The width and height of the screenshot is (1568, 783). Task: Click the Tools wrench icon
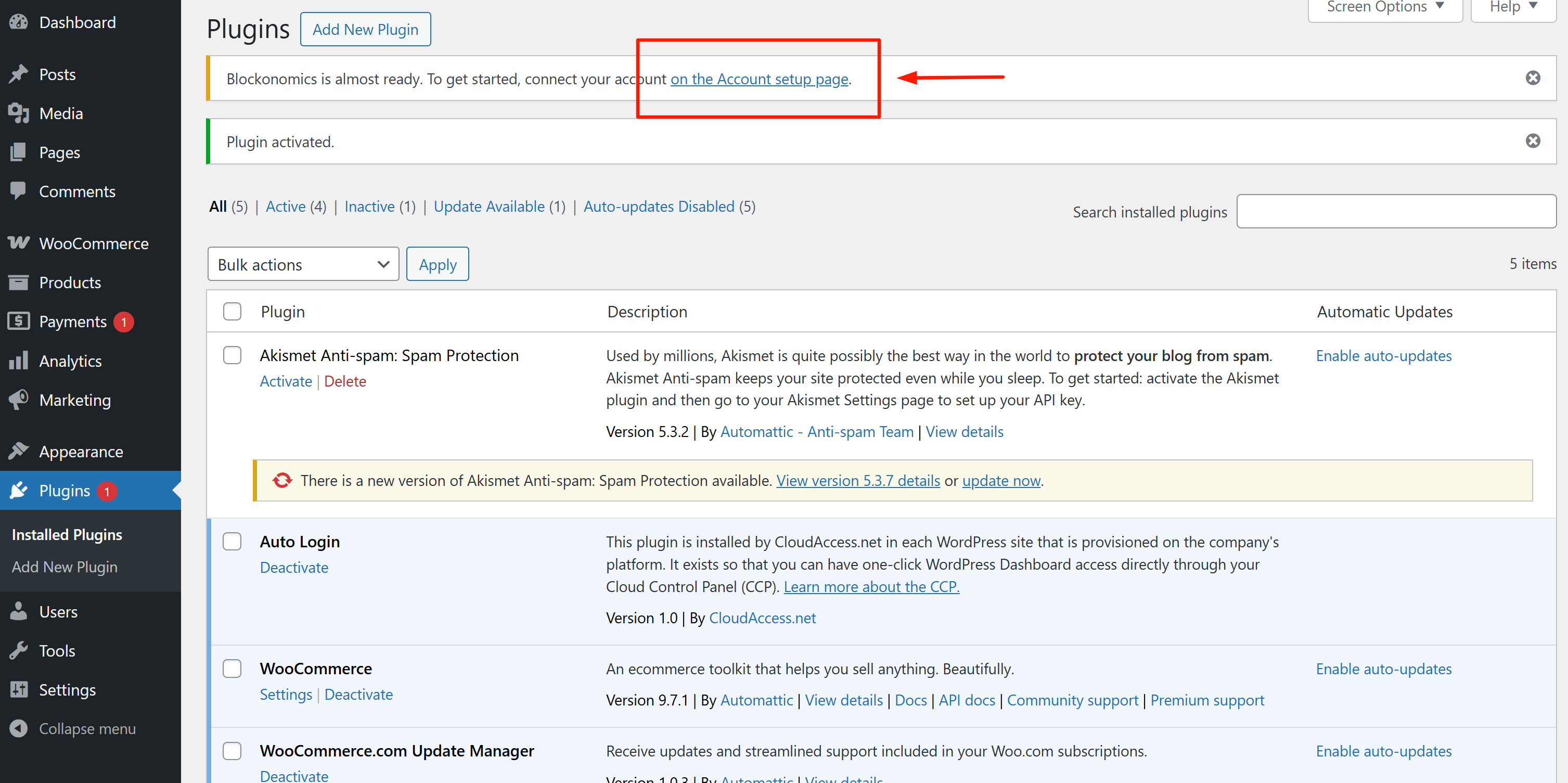(x=19, y=651)
